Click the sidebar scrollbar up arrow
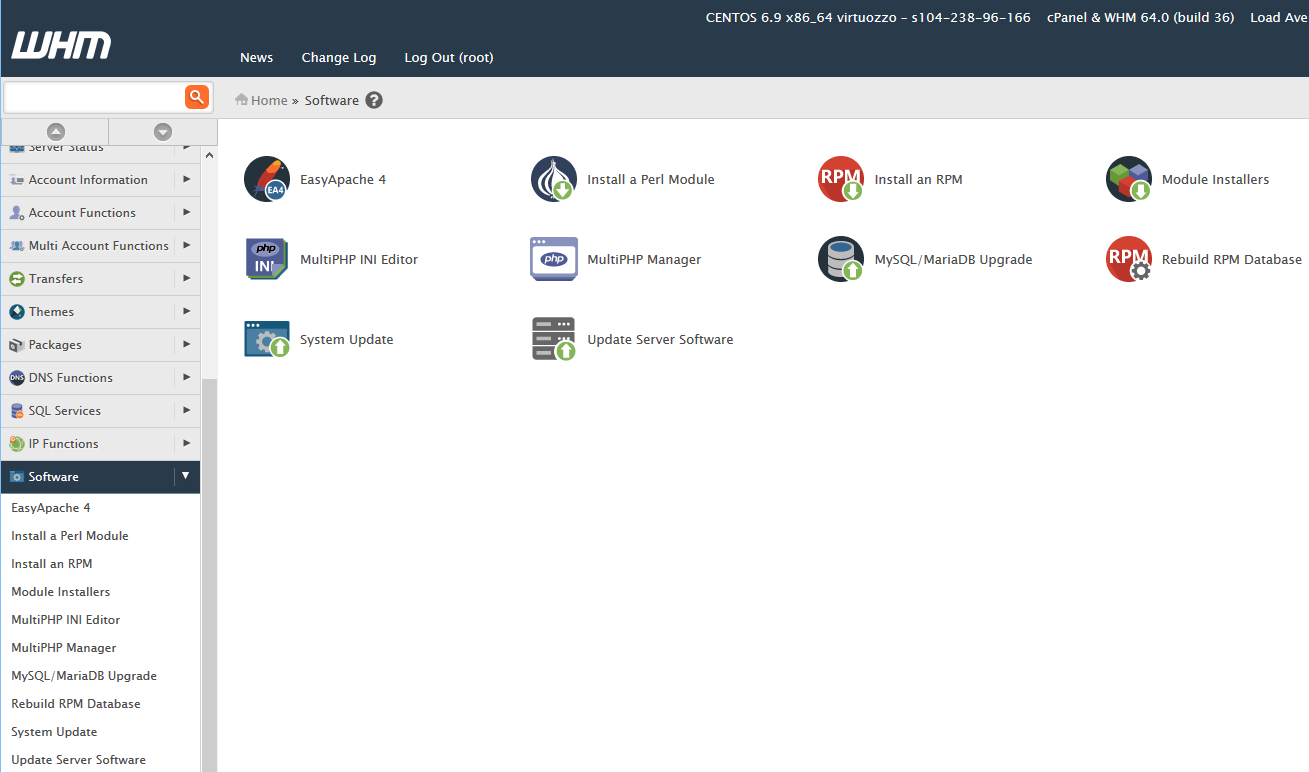The image size is (1309, 772). 209,155
